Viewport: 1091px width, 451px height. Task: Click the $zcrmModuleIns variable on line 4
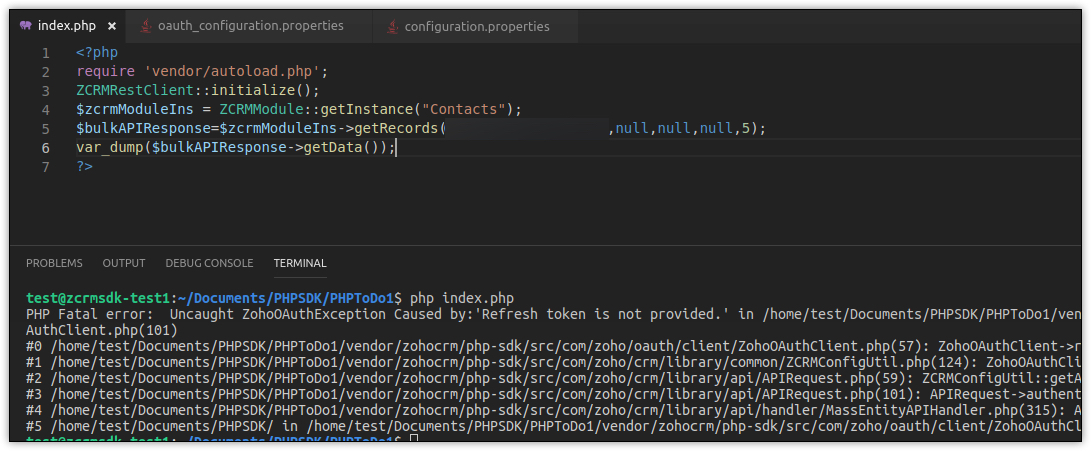[x=135, y=110]
